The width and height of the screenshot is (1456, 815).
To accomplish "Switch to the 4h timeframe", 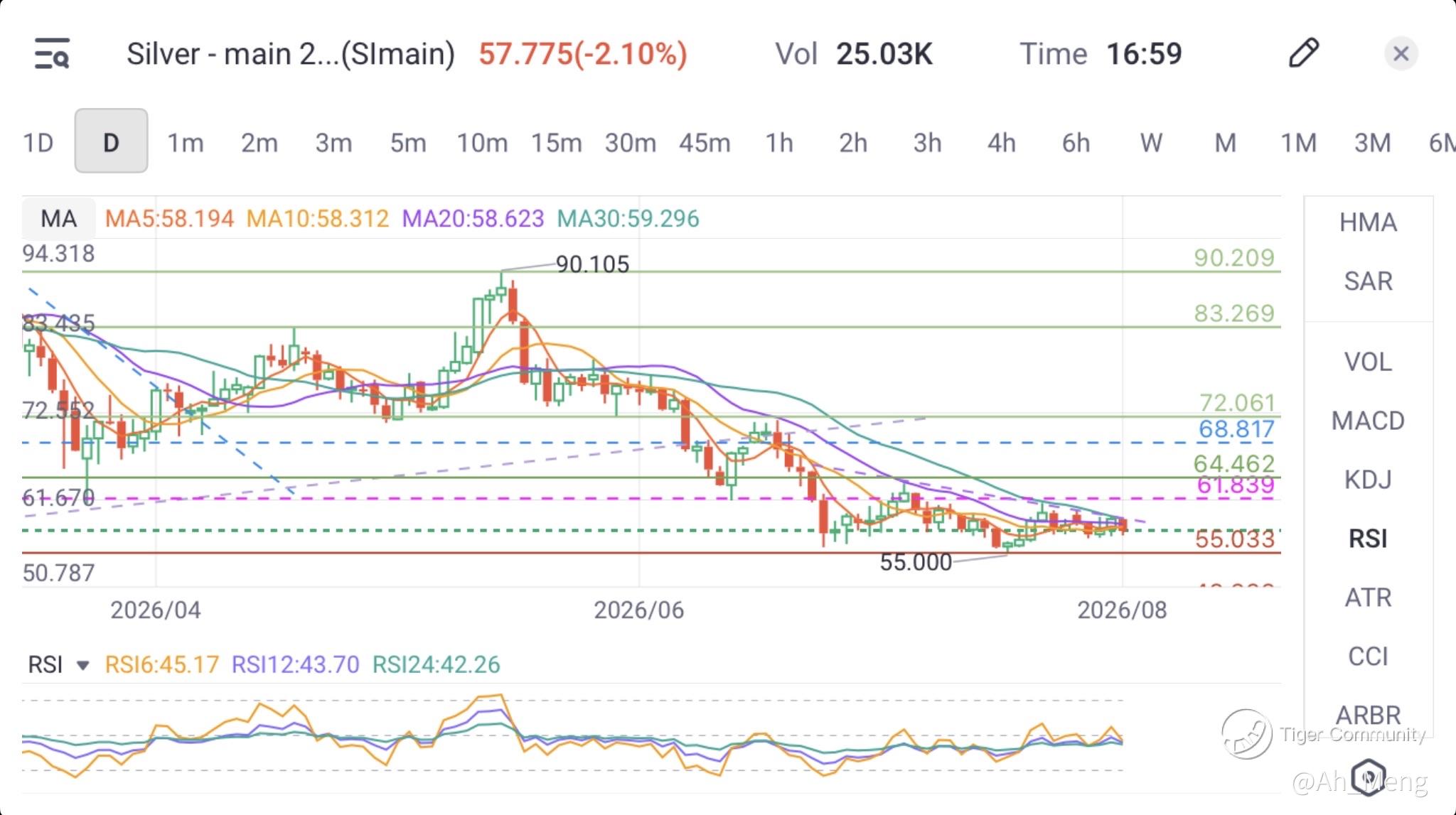I will (1001, 143).
